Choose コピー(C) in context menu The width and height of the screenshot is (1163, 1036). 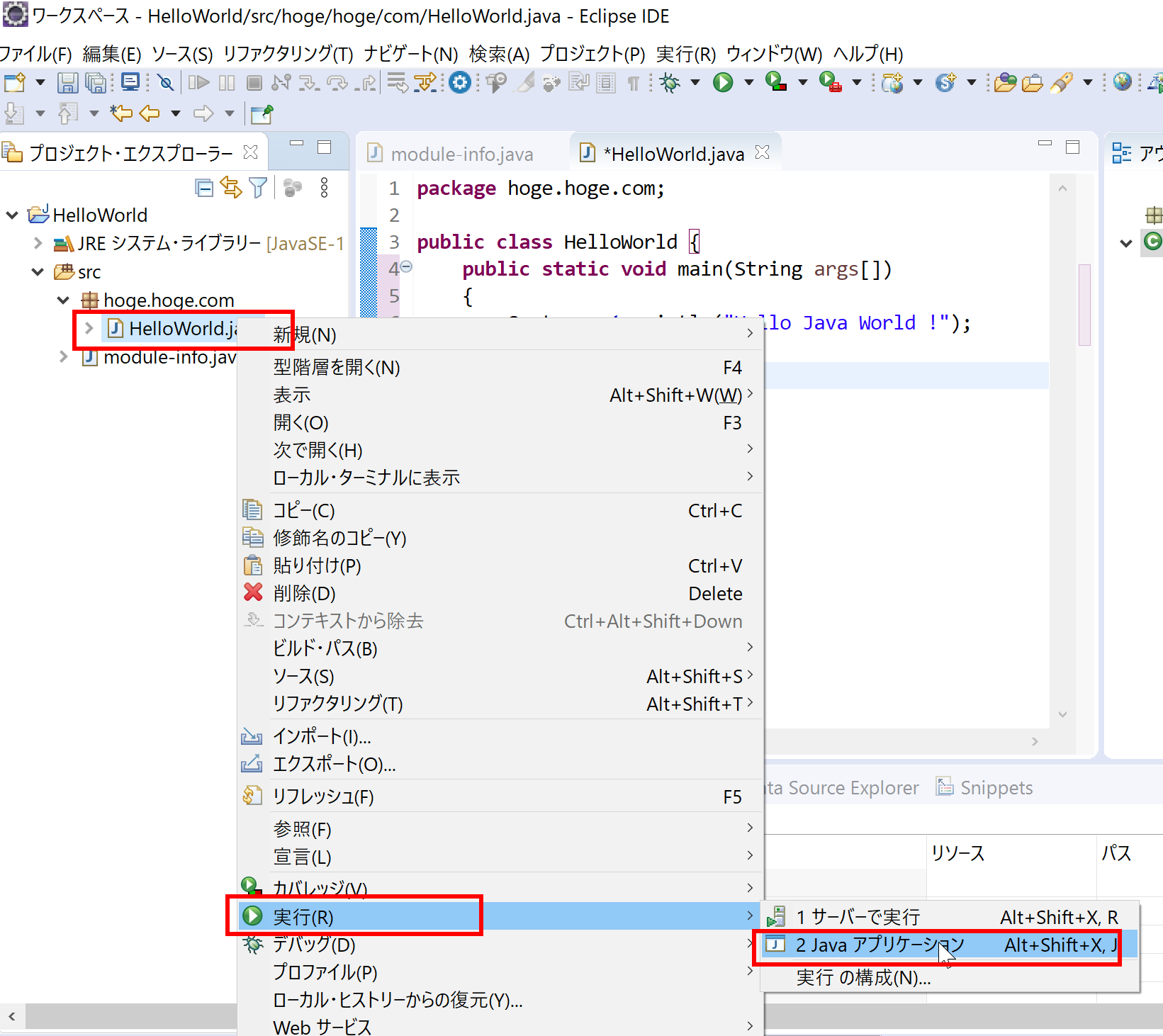coord(500,510)
